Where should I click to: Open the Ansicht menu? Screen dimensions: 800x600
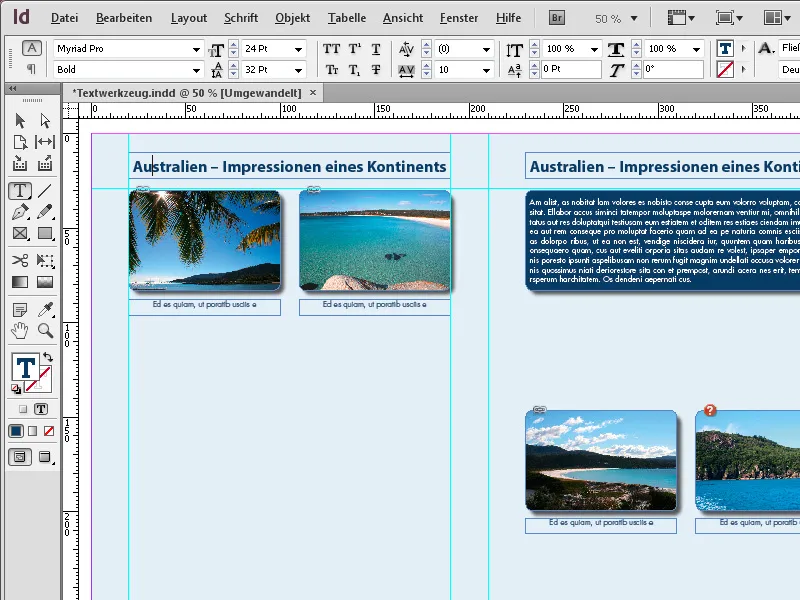[x=403, y=18]
